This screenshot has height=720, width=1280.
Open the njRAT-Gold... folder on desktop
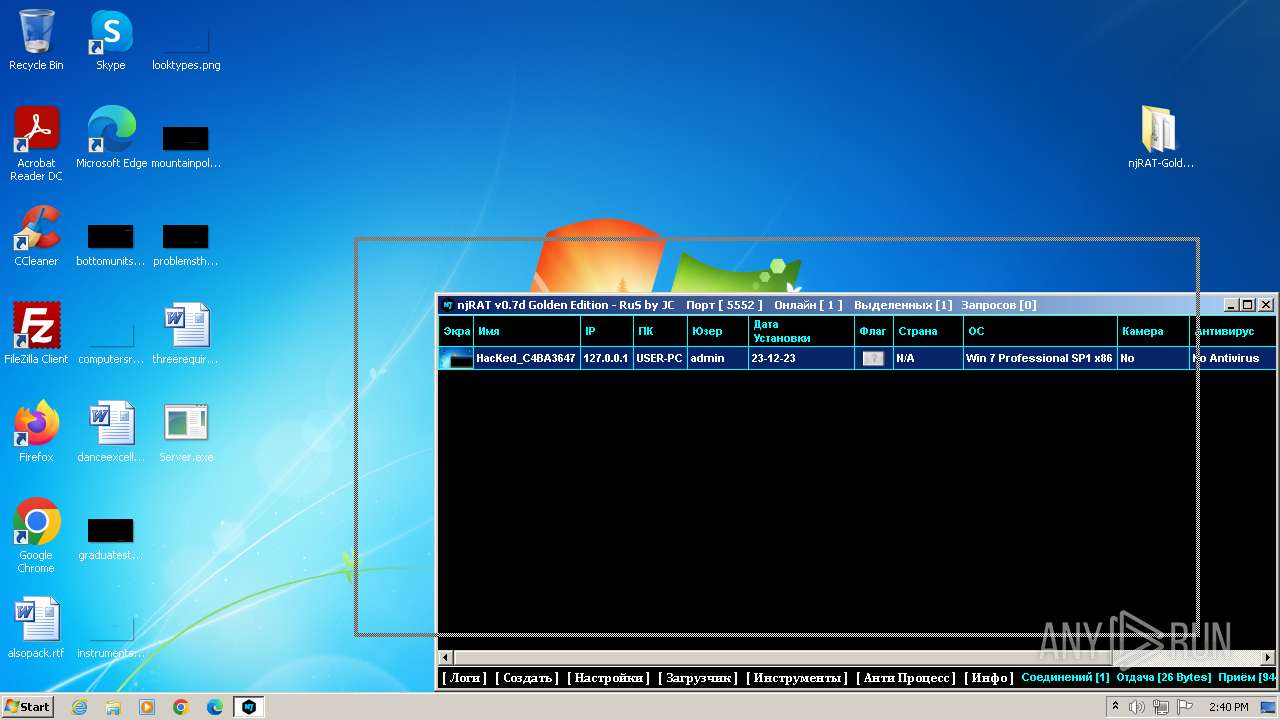click(x=1161, y=138)
